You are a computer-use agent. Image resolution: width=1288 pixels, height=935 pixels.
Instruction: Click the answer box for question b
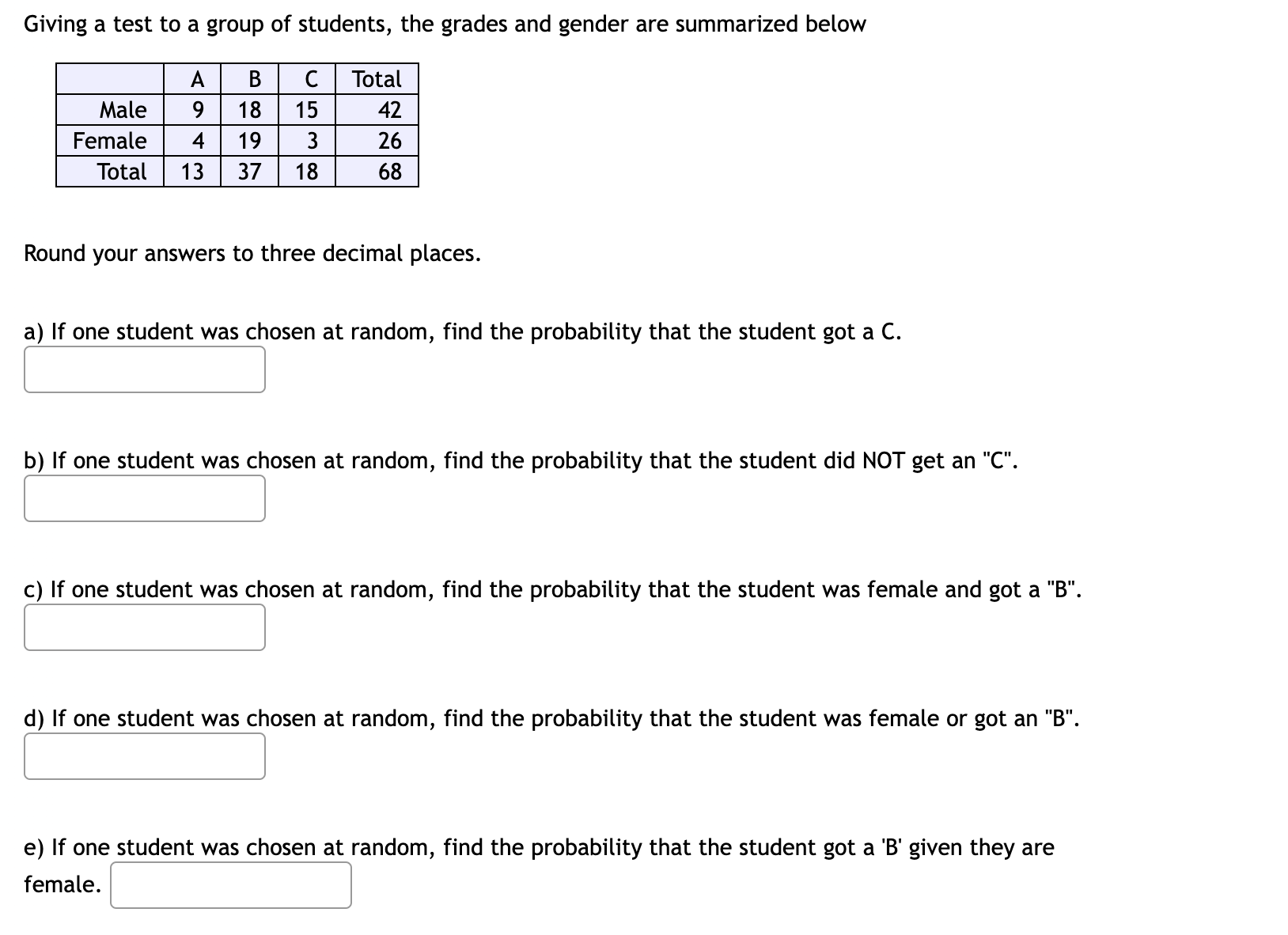[145, 498]
